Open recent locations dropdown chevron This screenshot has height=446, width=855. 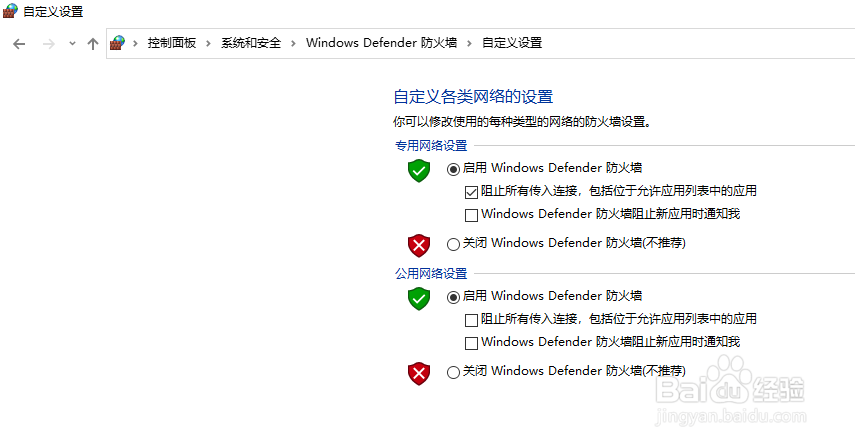72,44
